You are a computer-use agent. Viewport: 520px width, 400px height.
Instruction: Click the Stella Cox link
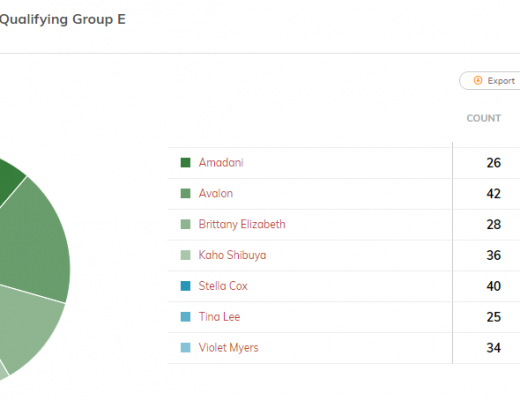pyautogui.click(x=223, y=286)
